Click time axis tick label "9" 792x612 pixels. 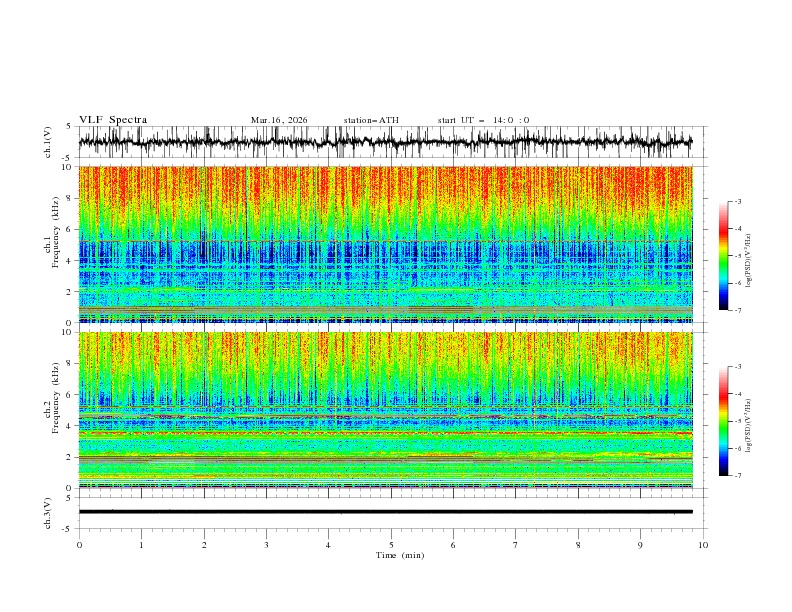(640, 545)
